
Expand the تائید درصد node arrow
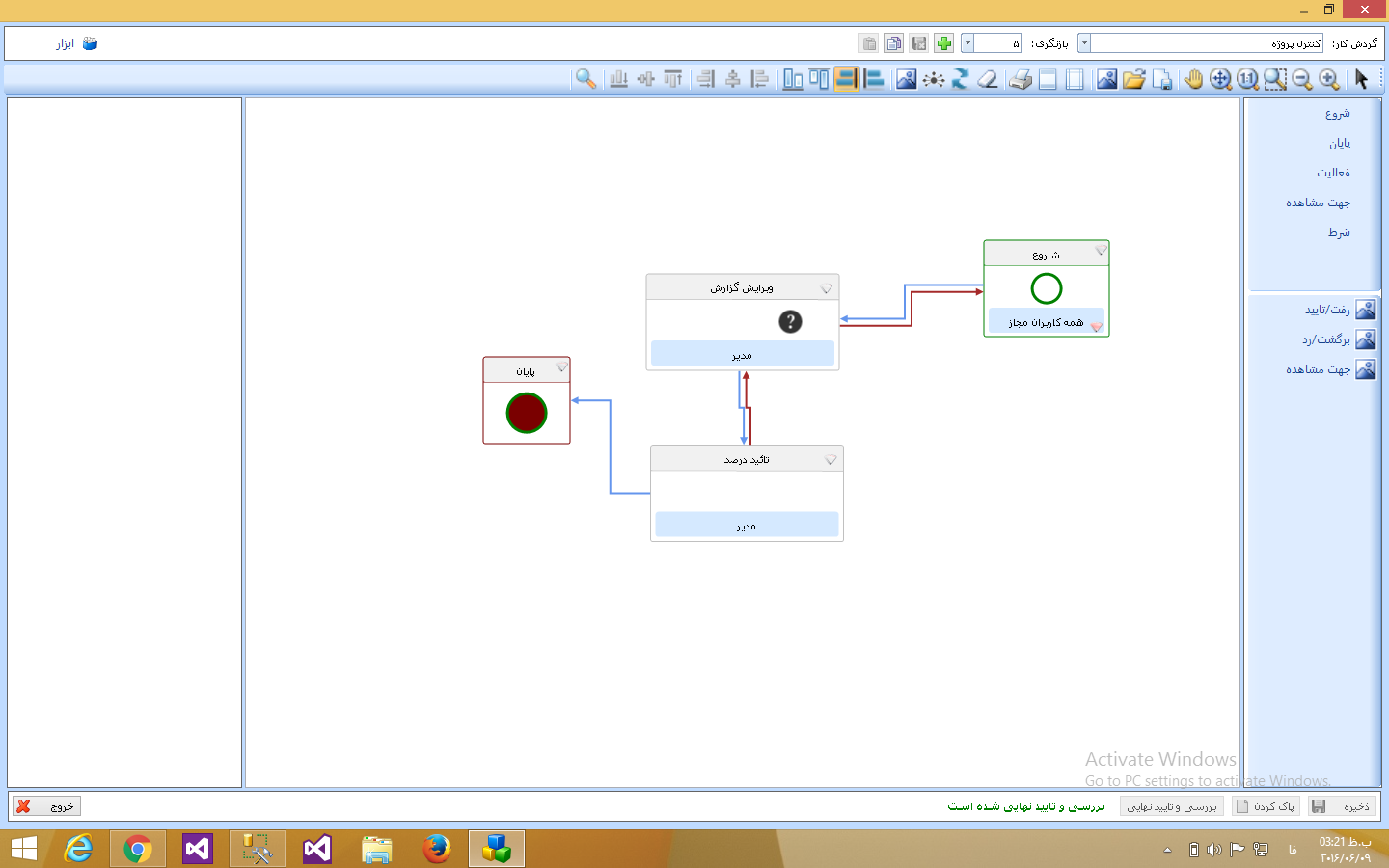click(x=831, y=460)
